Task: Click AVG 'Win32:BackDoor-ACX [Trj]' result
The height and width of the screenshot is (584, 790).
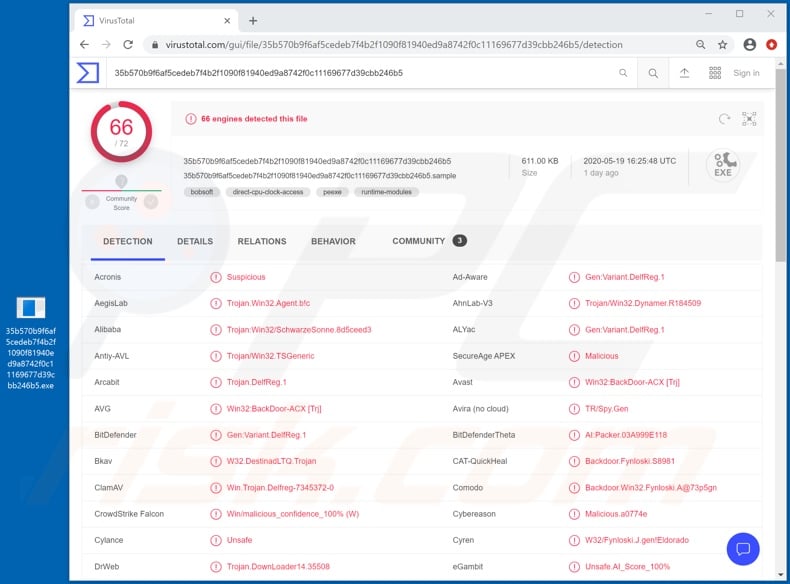Action: pos(274,409)
